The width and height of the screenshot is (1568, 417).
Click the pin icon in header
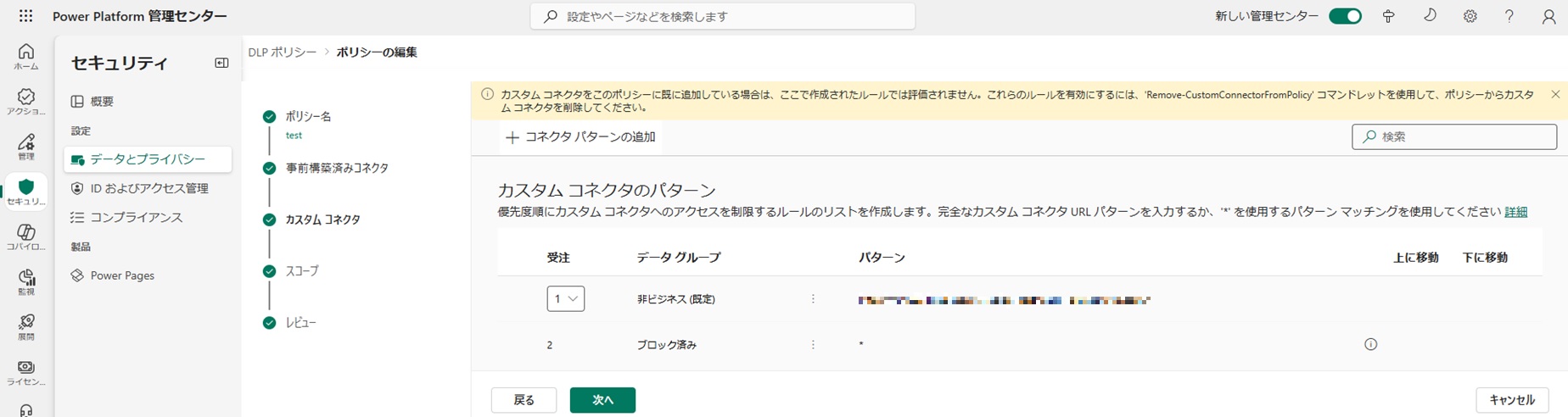click(1388, 16)
